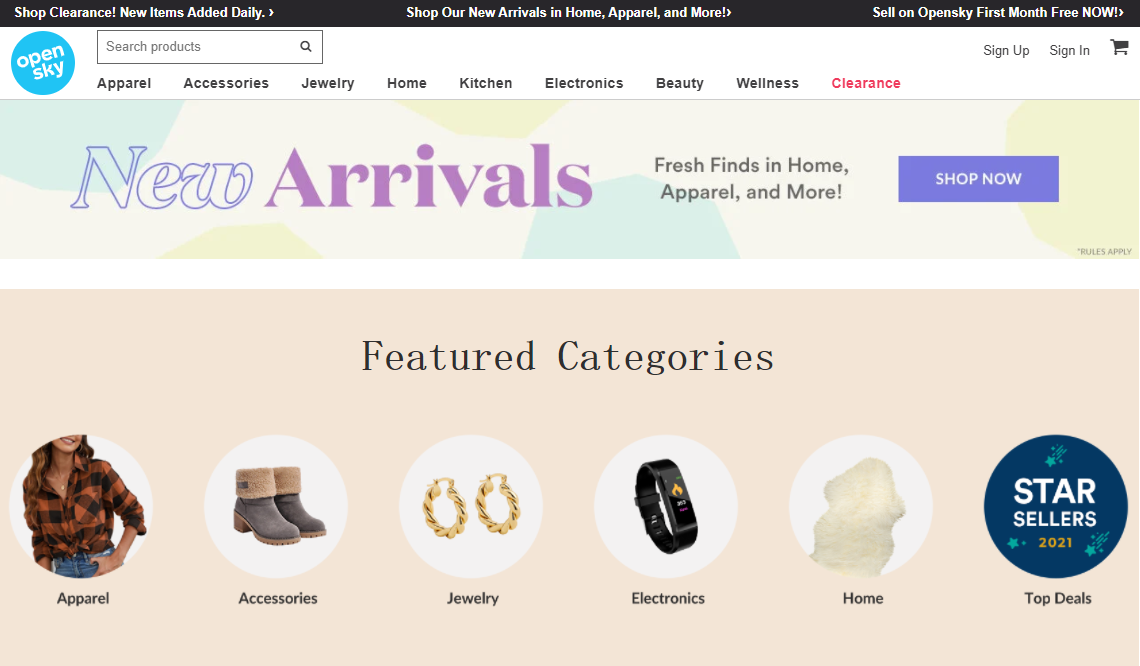Open the Beauty navigation category
1140x666 pixels.
680,83
